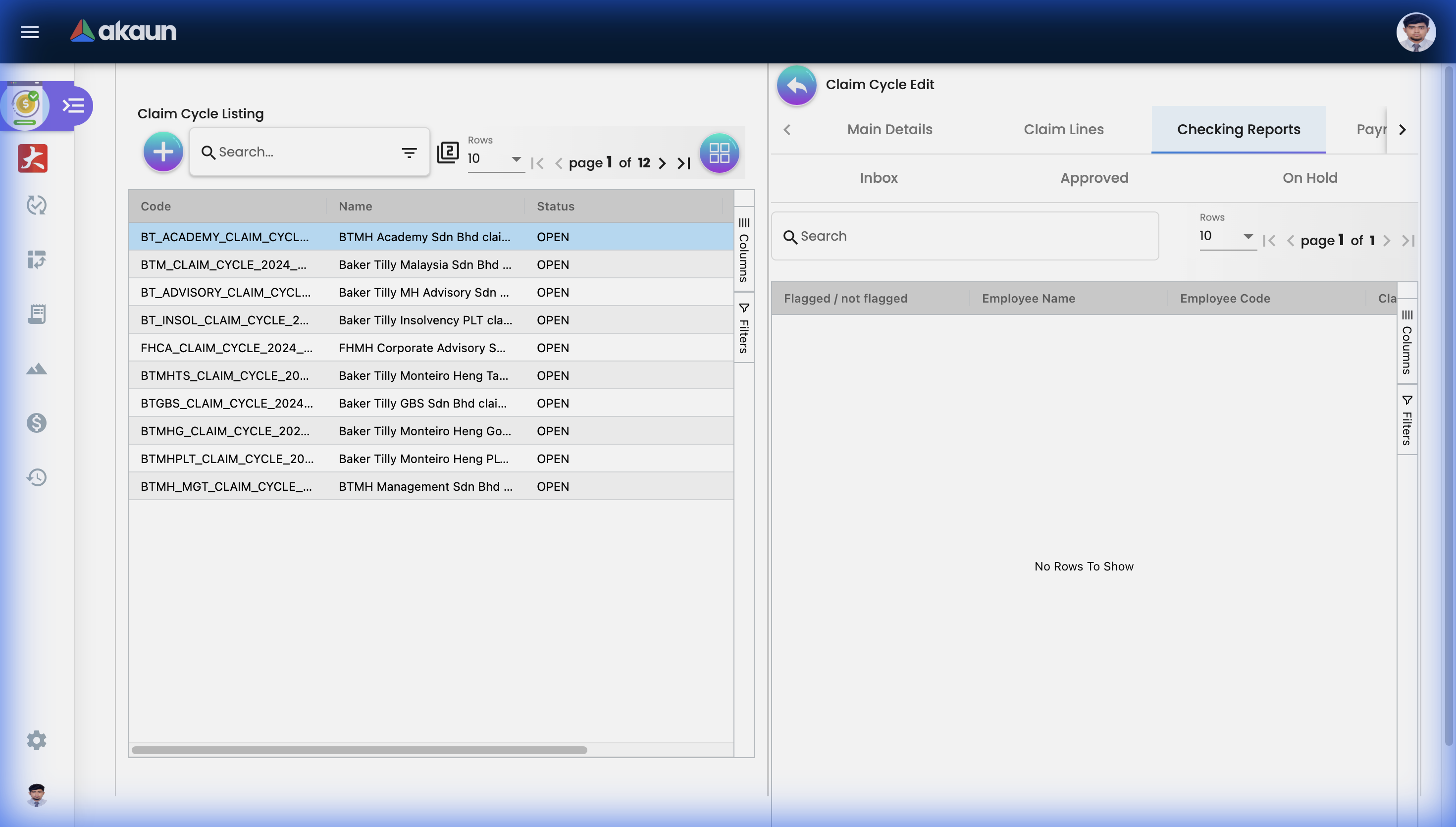Go back using the Claim Cycle Edit return arrow
The width and height of the screenshot is (1456, 827).
point(796,85)
